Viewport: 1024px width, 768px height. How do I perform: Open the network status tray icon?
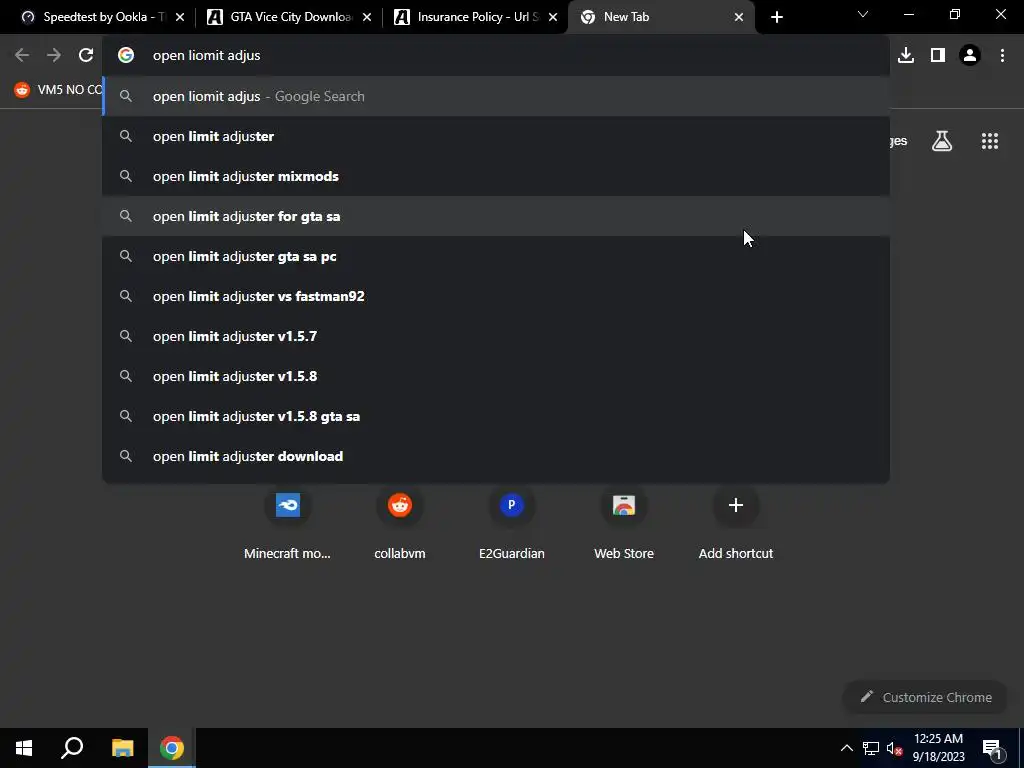coord(871,748)
